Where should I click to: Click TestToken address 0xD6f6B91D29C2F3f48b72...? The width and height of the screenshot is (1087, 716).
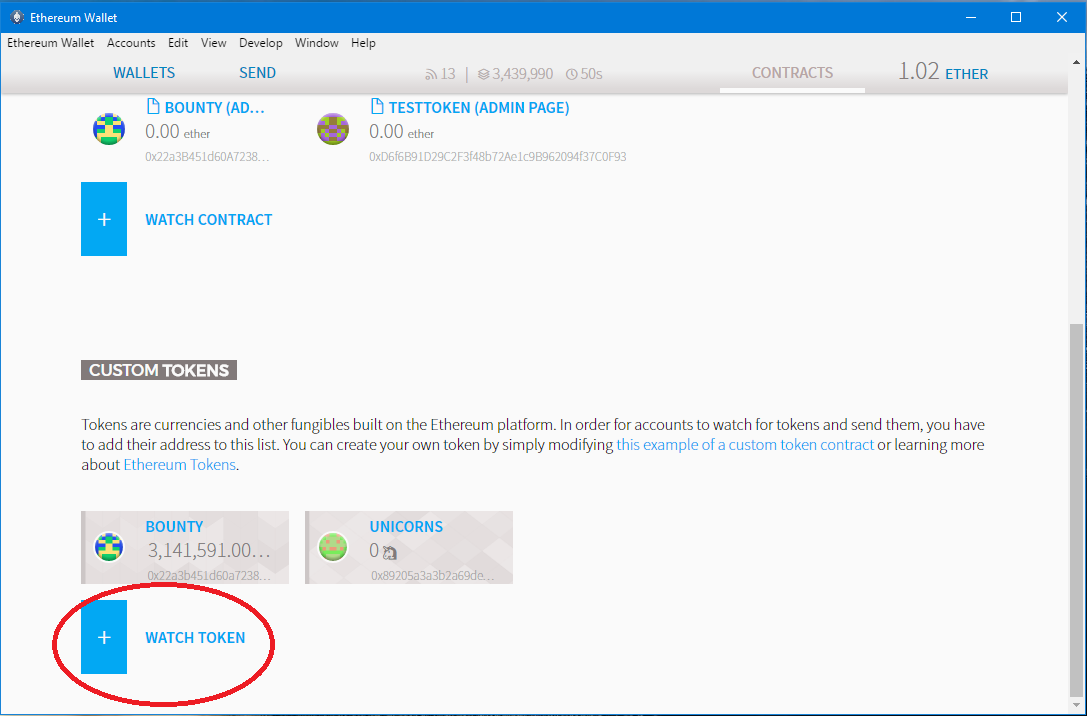point(498,157)
